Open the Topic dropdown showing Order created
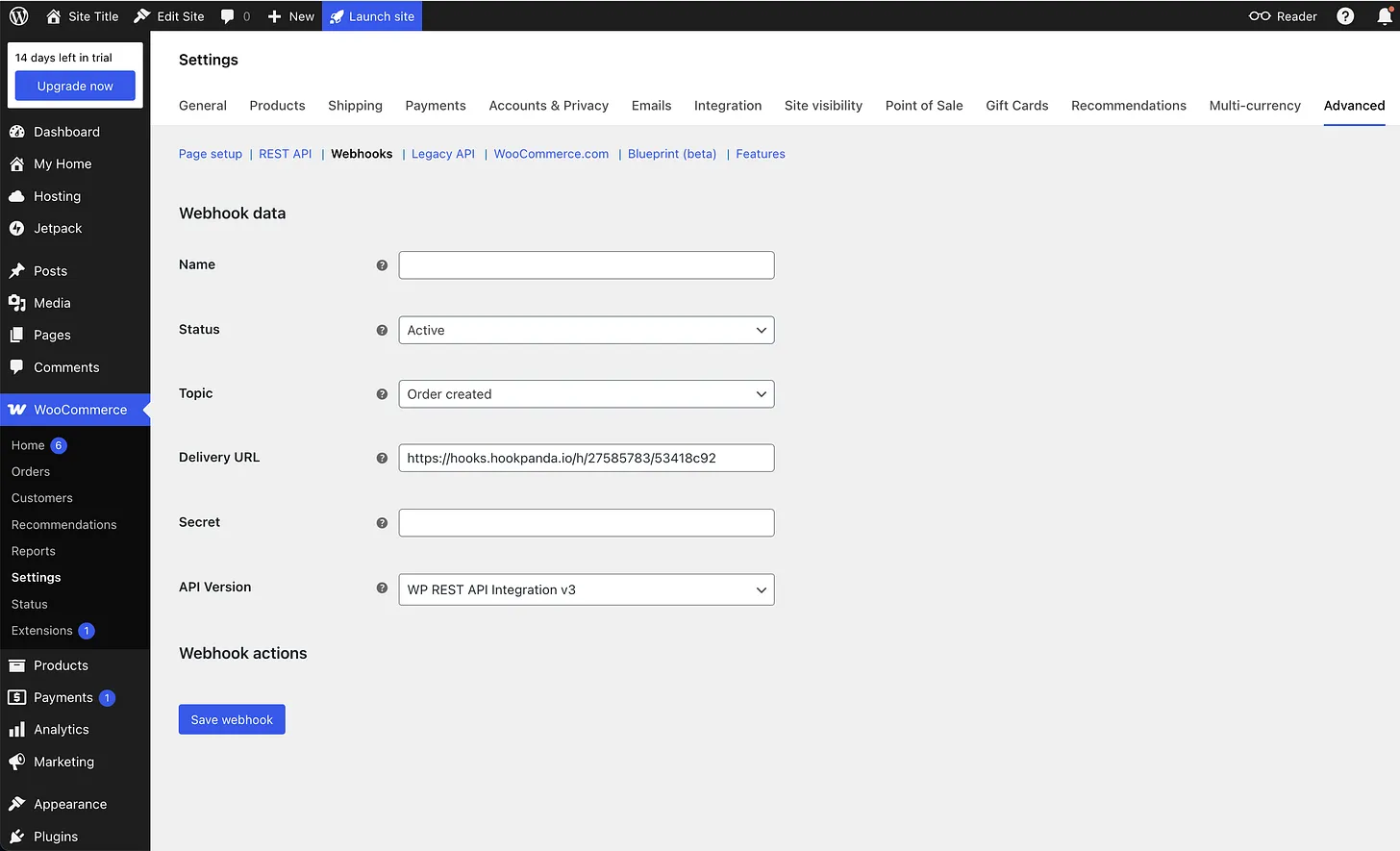The width and height of the screenshot is (1400, 851). pyautogui.click(x=586, y=394)
